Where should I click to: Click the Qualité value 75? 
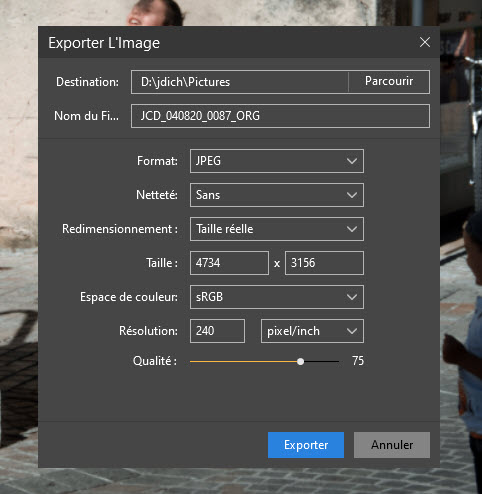pos(358,361)
